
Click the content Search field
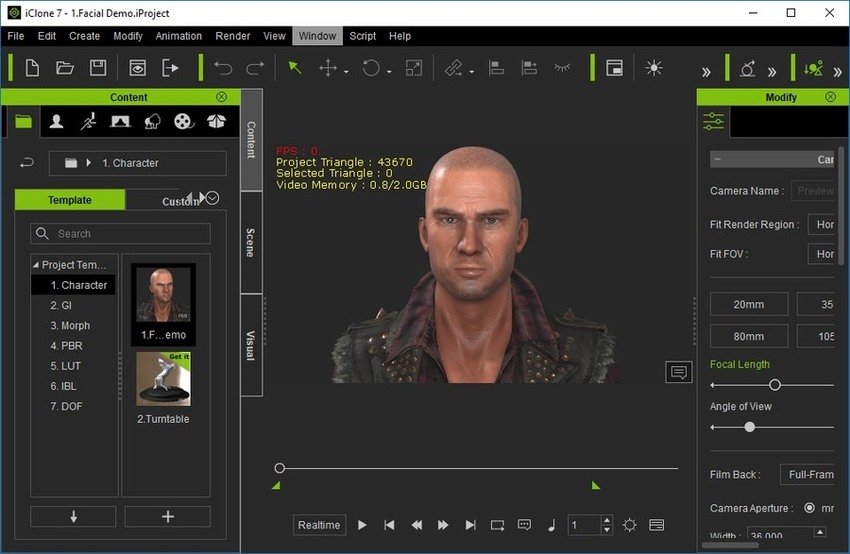[120, 234]
